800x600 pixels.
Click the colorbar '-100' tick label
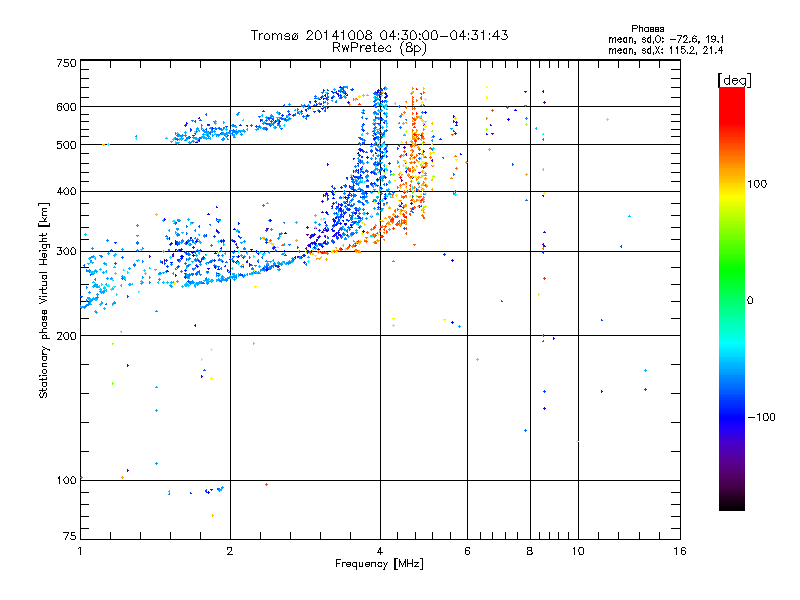coord(761,417)
